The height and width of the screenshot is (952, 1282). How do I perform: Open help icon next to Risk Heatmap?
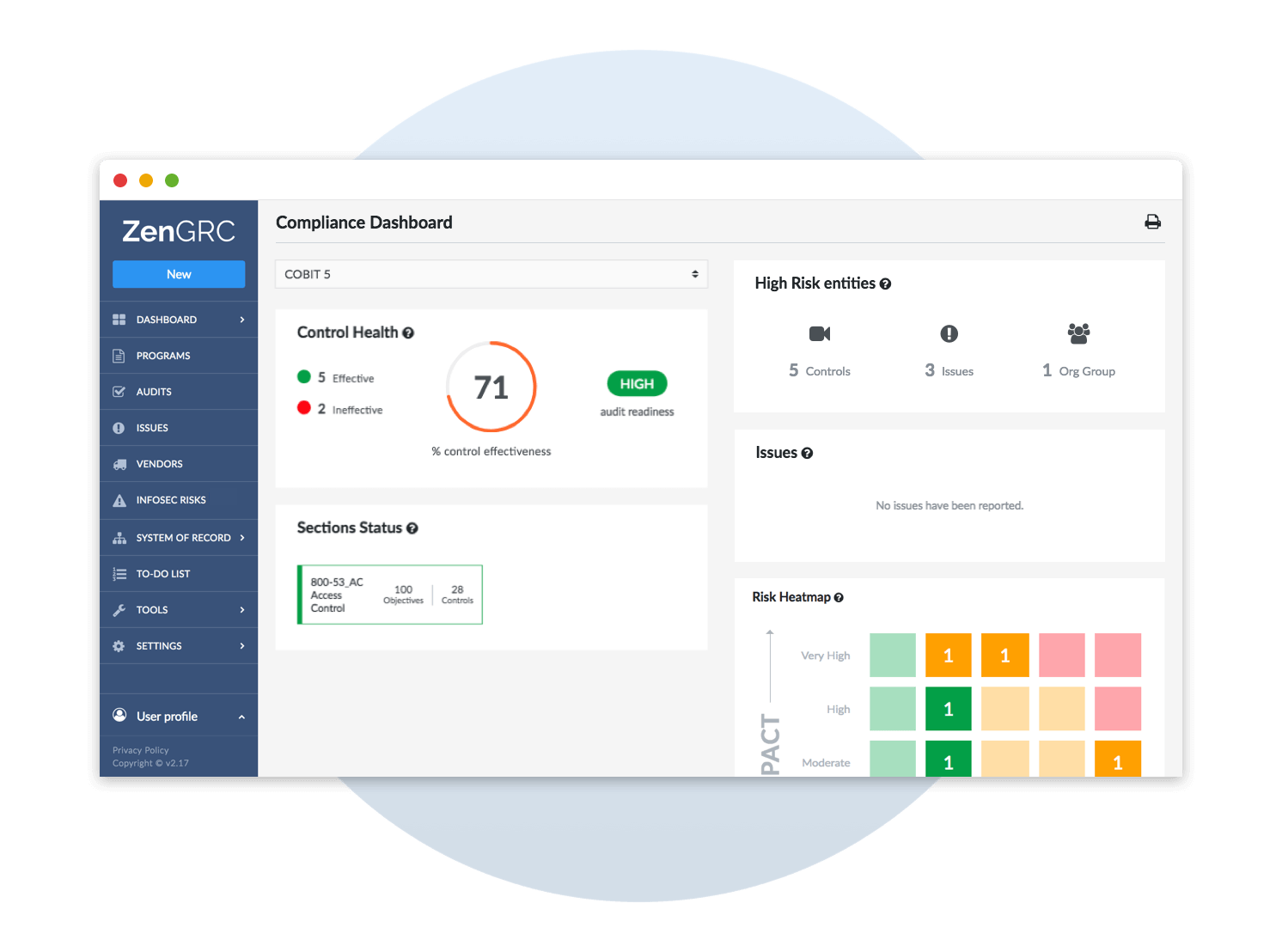point(839,598)
